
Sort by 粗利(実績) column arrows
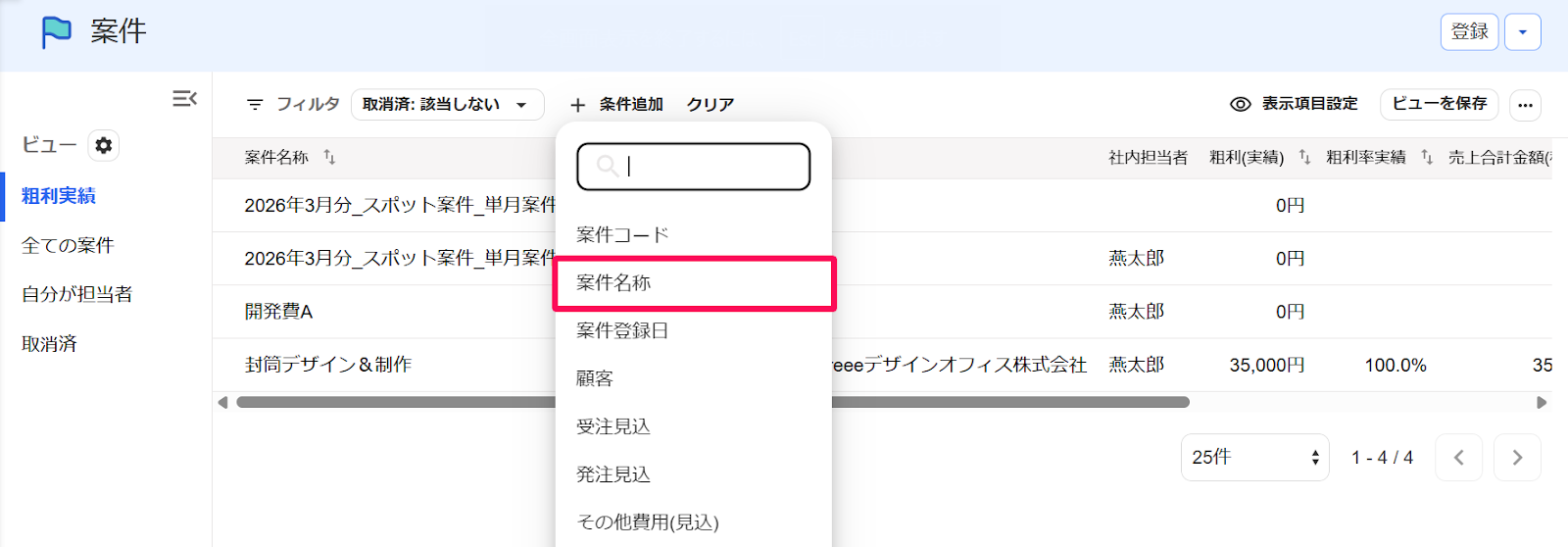[1304, 157]
